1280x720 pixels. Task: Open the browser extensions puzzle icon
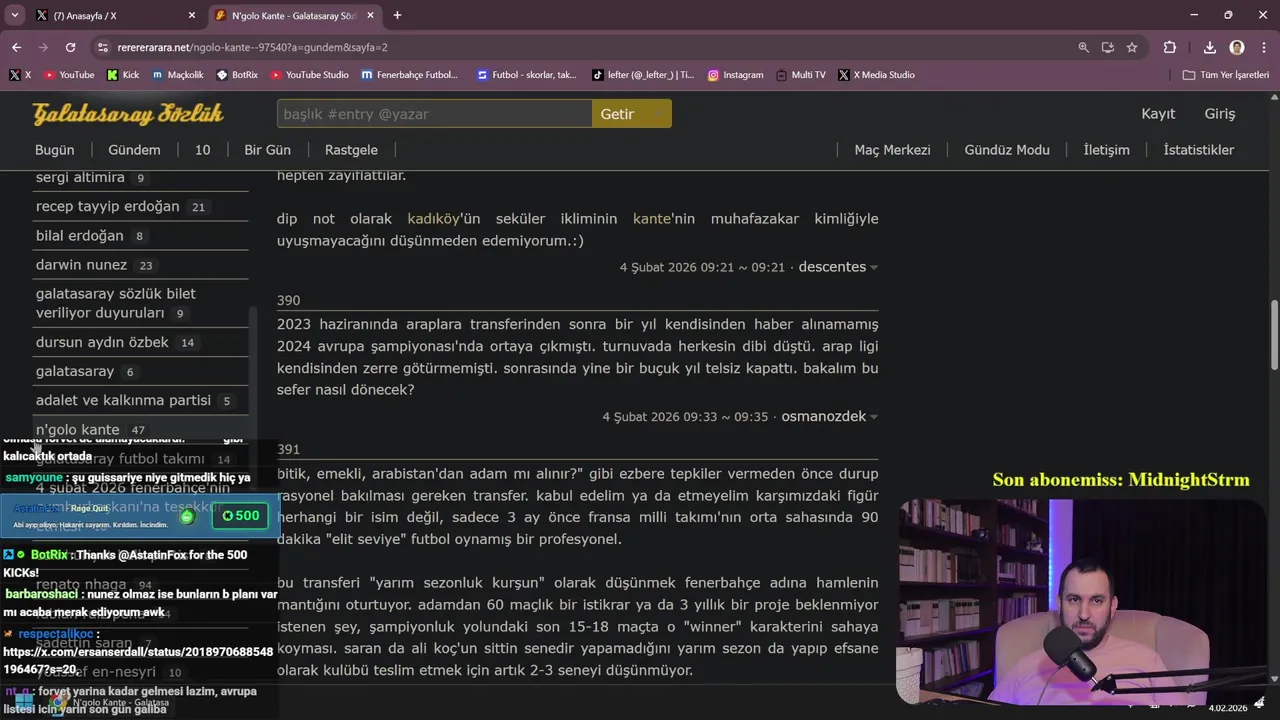(1170, 47)
